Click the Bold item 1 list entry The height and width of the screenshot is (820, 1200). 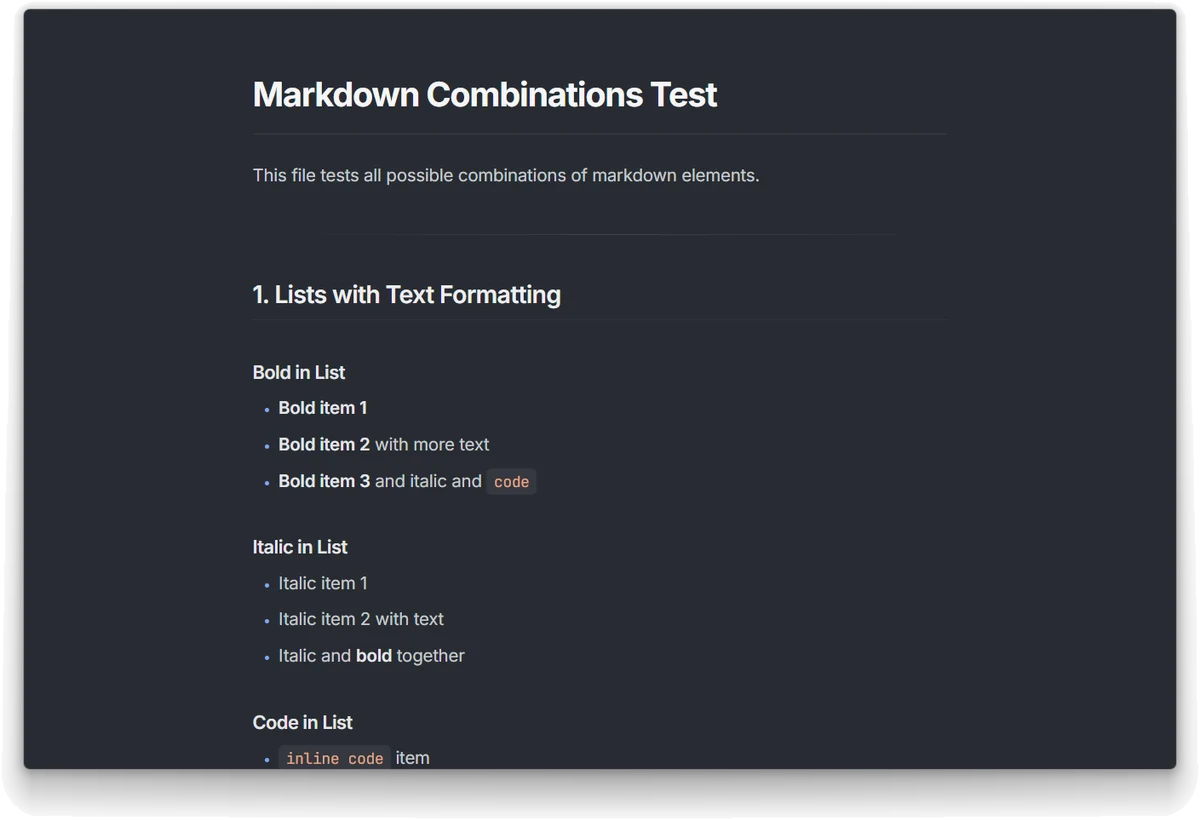(323, 408)
